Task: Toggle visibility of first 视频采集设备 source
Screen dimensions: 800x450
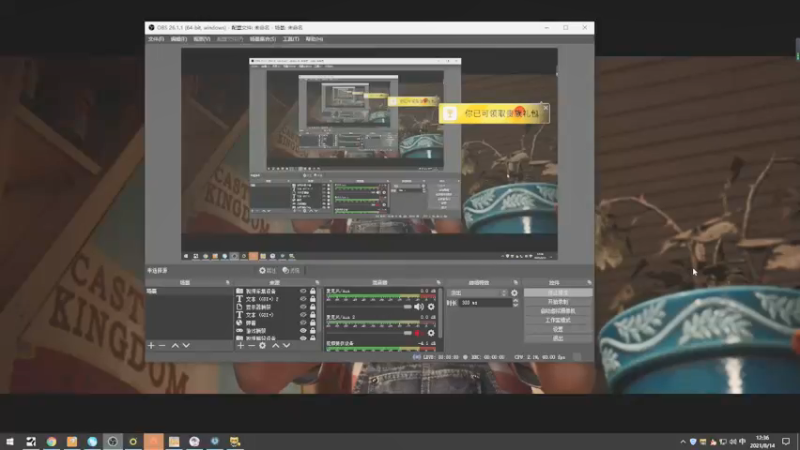Action: [x=303, y=291]
